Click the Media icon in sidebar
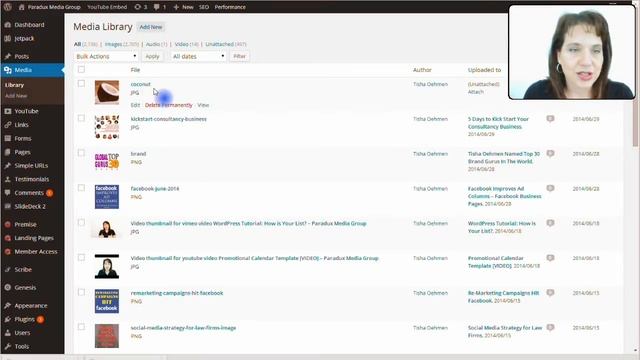The width and height of the screenshot is (640, 360). (x=8, y=70)
